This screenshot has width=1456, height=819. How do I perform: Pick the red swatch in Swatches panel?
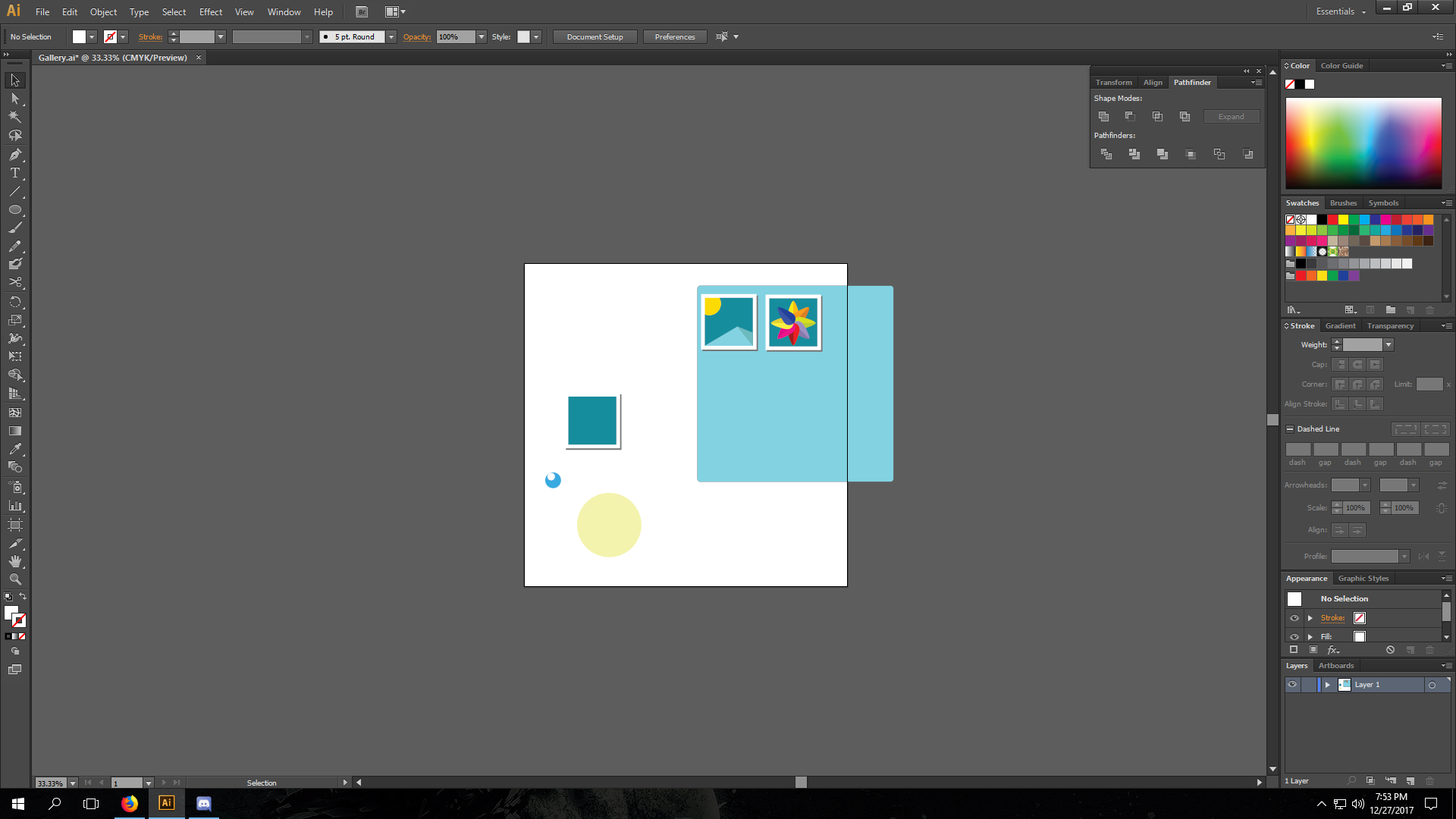(x=1332, y=220)
